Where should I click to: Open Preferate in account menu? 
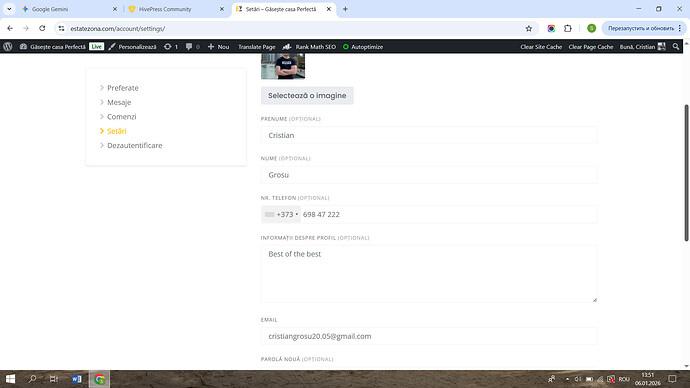123,88
